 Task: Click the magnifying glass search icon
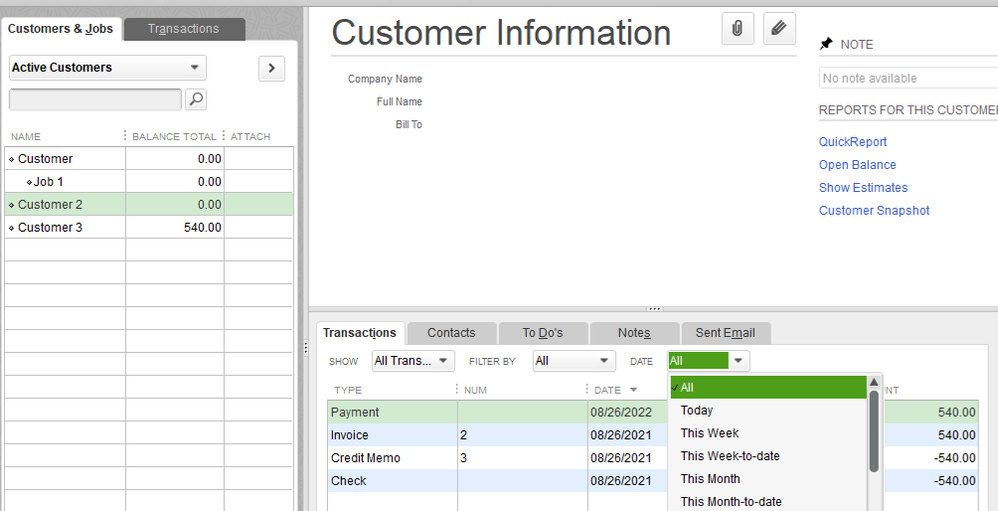(196, 99)
